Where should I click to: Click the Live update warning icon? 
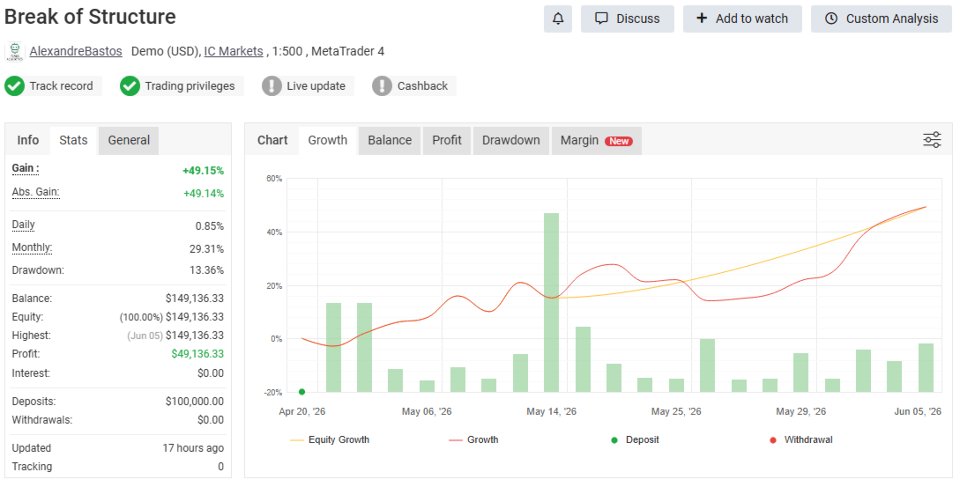click(272, 86)
